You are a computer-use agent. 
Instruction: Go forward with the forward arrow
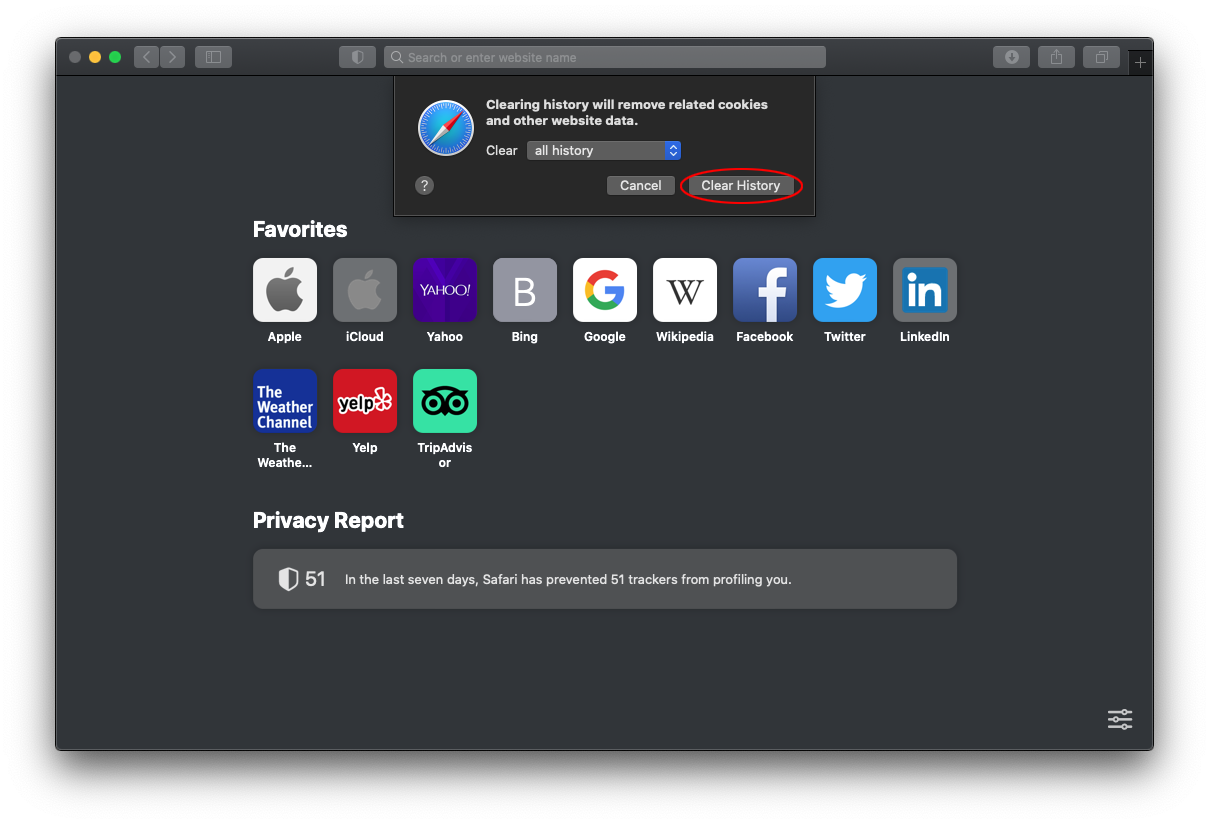coord(173,57)
